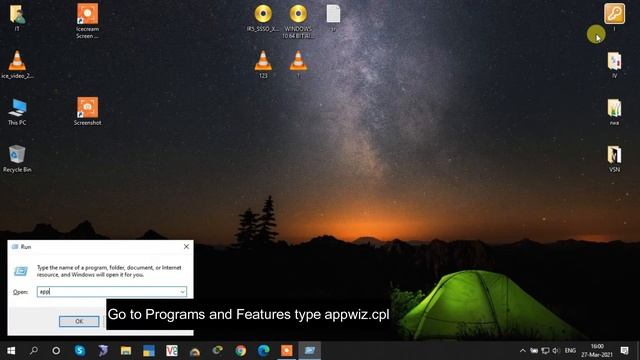Open Skype from the taskbar
Image resolution: width=640 pixels, height=360 pixels.
pyautogui.click(x=80, y=351)
